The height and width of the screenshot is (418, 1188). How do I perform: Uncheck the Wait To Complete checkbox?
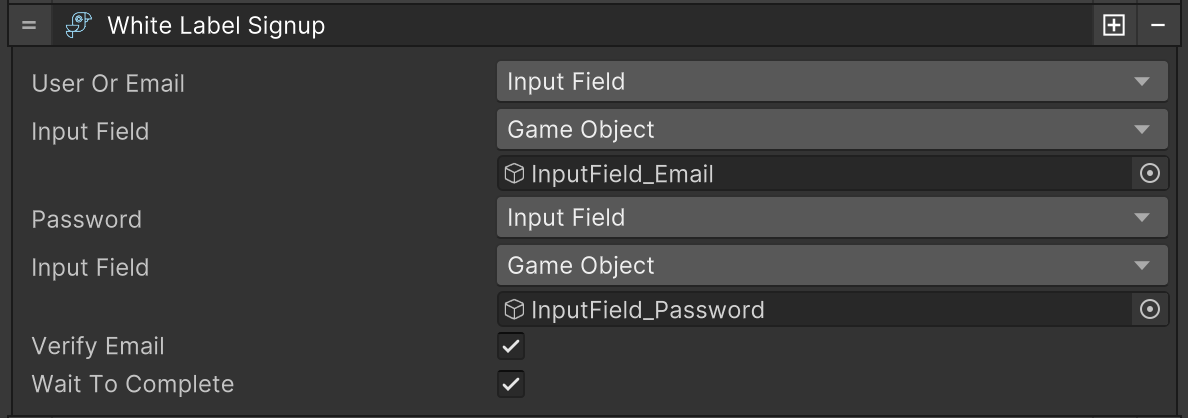click(x=511, y=384)
